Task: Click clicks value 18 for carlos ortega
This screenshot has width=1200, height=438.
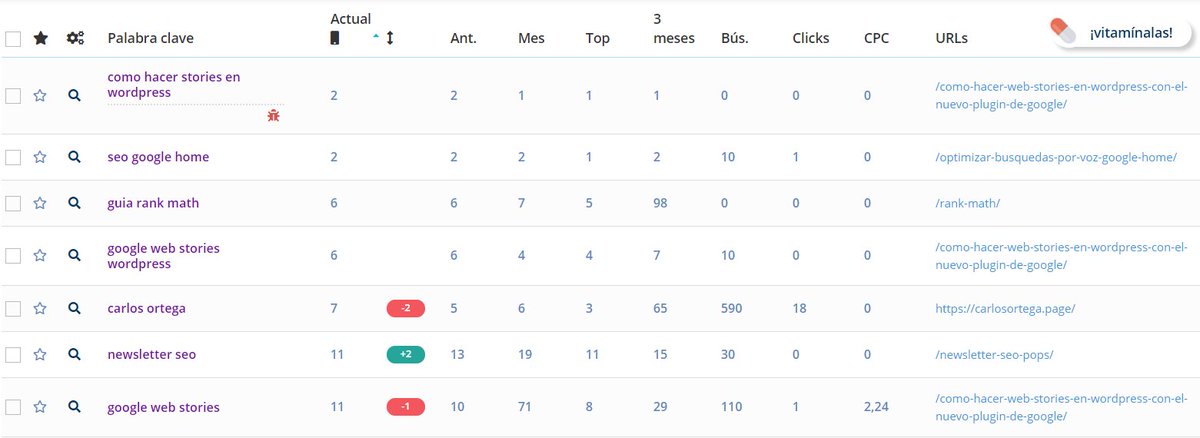Action: (x=799, y=309)
